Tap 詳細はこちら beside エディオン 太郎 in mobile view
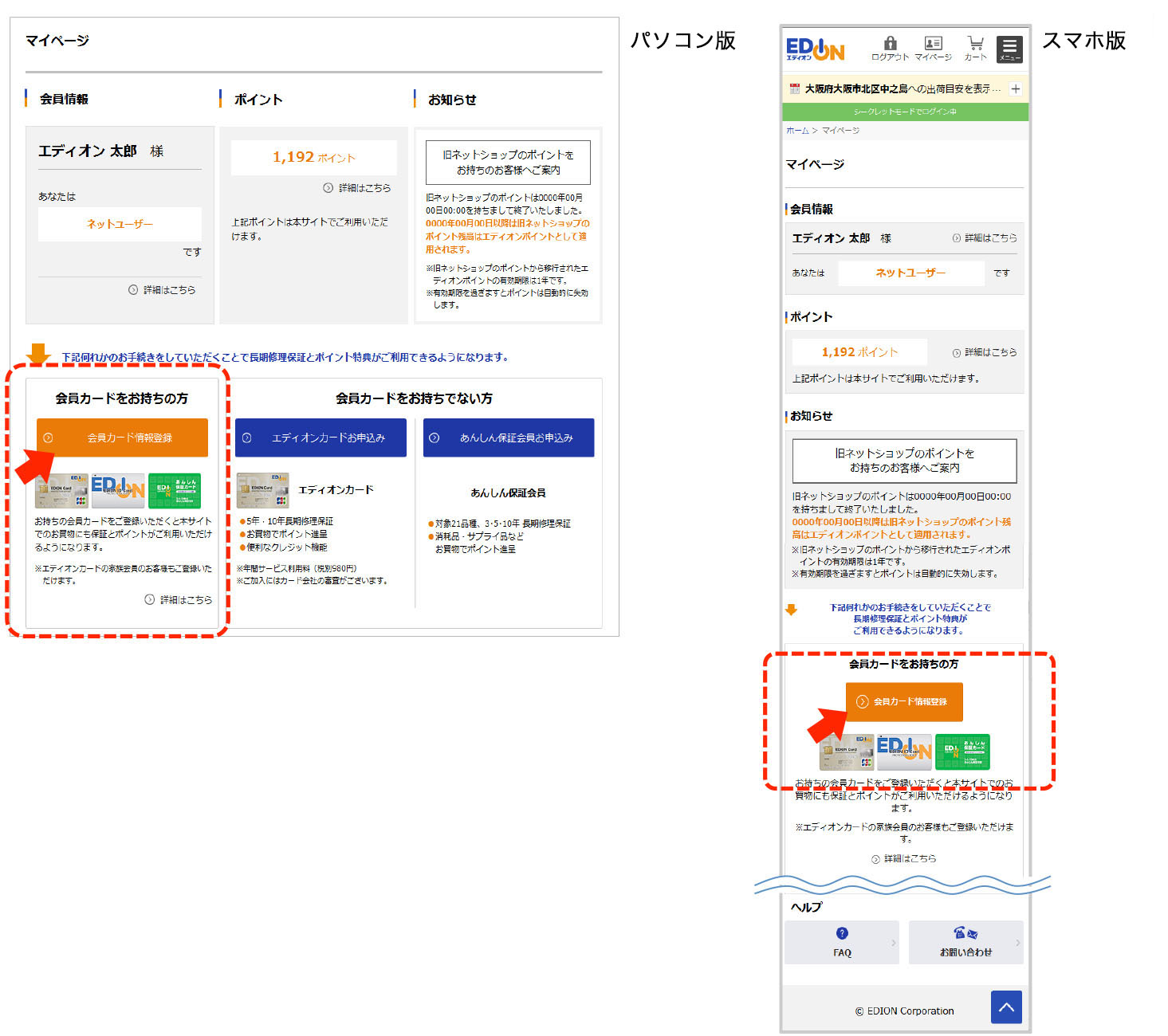 985,238
